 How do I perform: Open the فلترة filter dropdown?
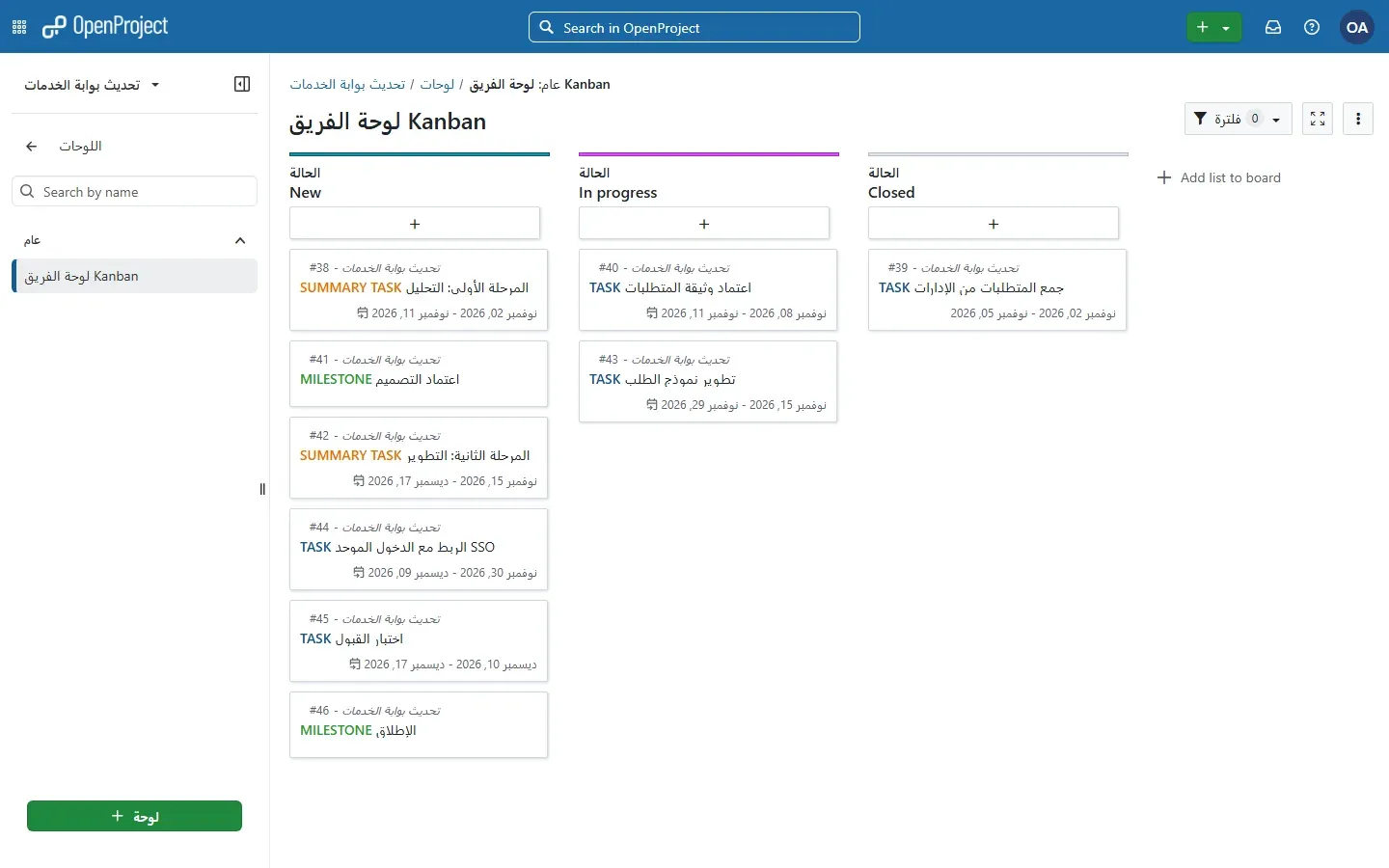pos(1239,119)
